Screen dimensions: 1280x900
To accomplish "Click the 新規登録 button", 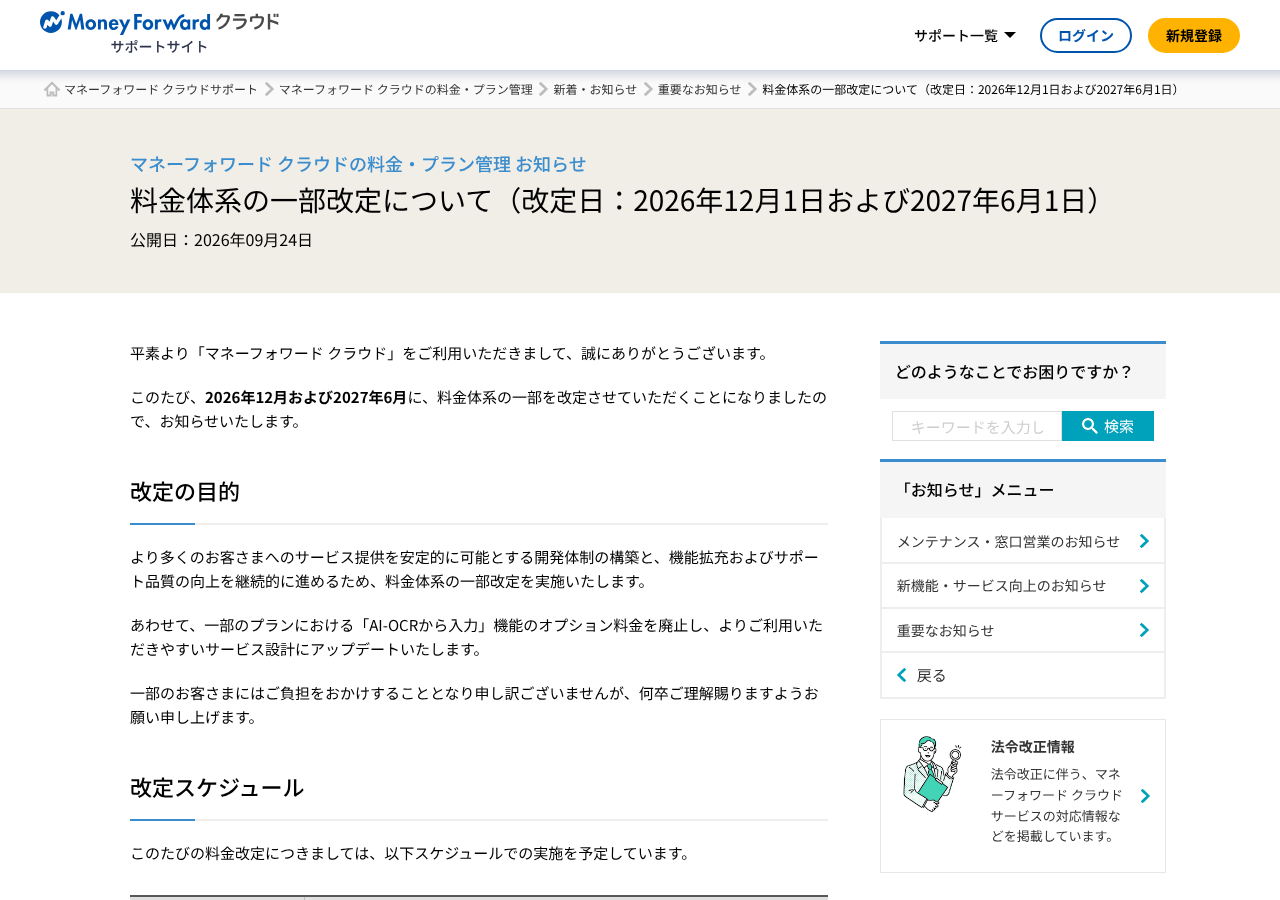I will click(1194, 35).
